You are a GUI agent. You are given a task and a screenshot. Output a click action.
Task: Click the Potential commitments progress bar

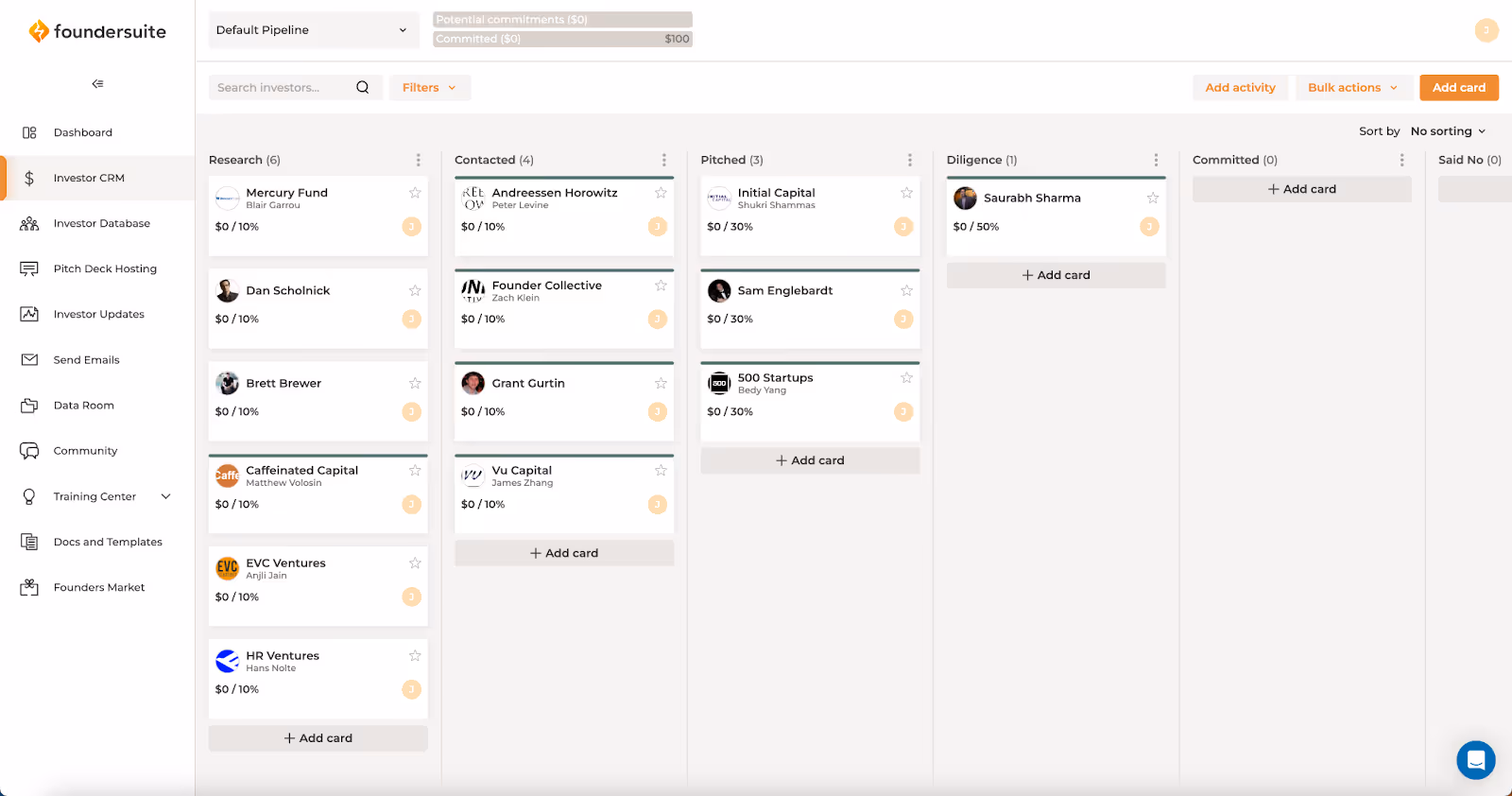pos(562,19)
